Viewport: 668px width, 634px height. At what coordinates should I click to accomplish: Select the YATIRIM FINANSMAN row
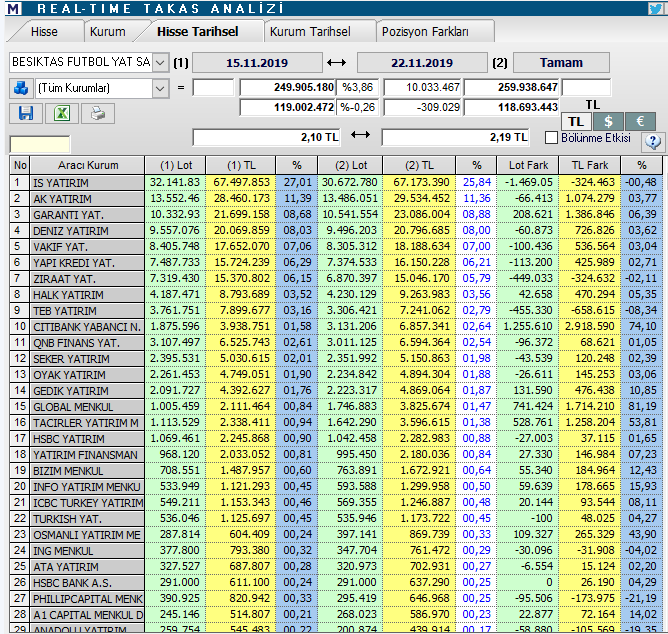[336, 455]
